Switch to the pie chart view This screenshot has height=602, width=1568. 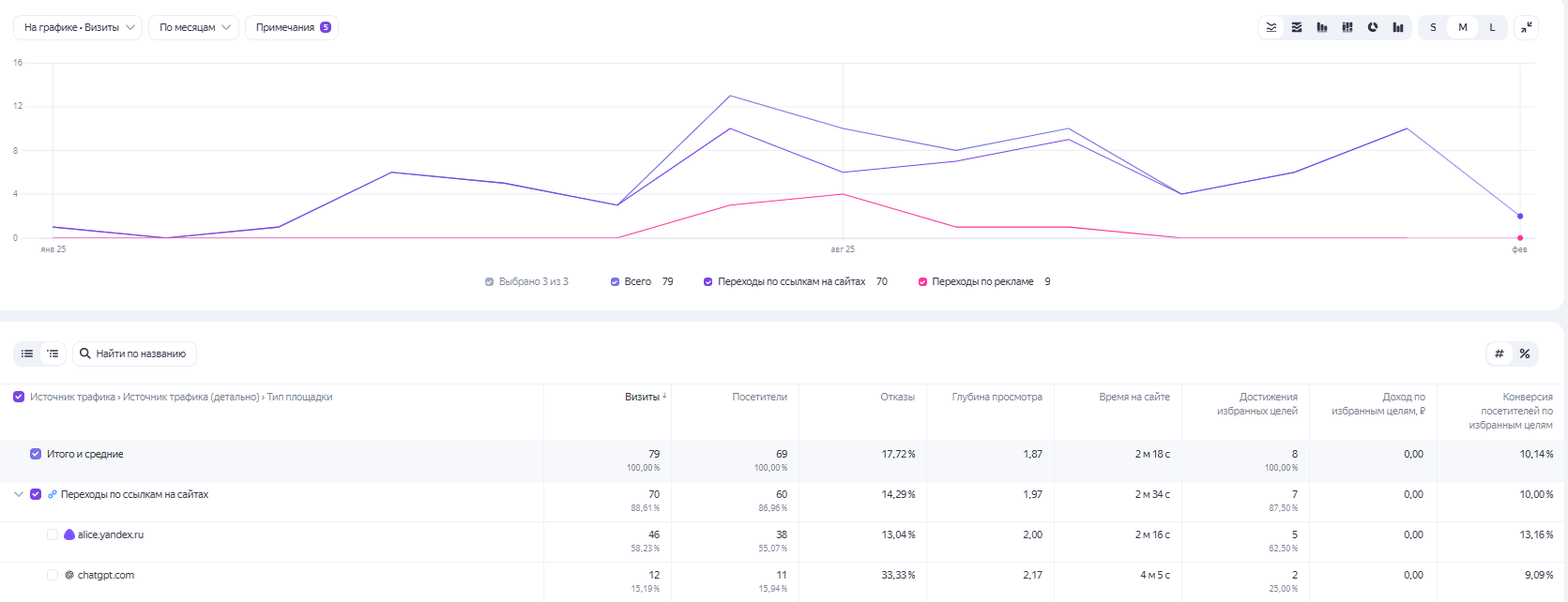click(1373, 27)
